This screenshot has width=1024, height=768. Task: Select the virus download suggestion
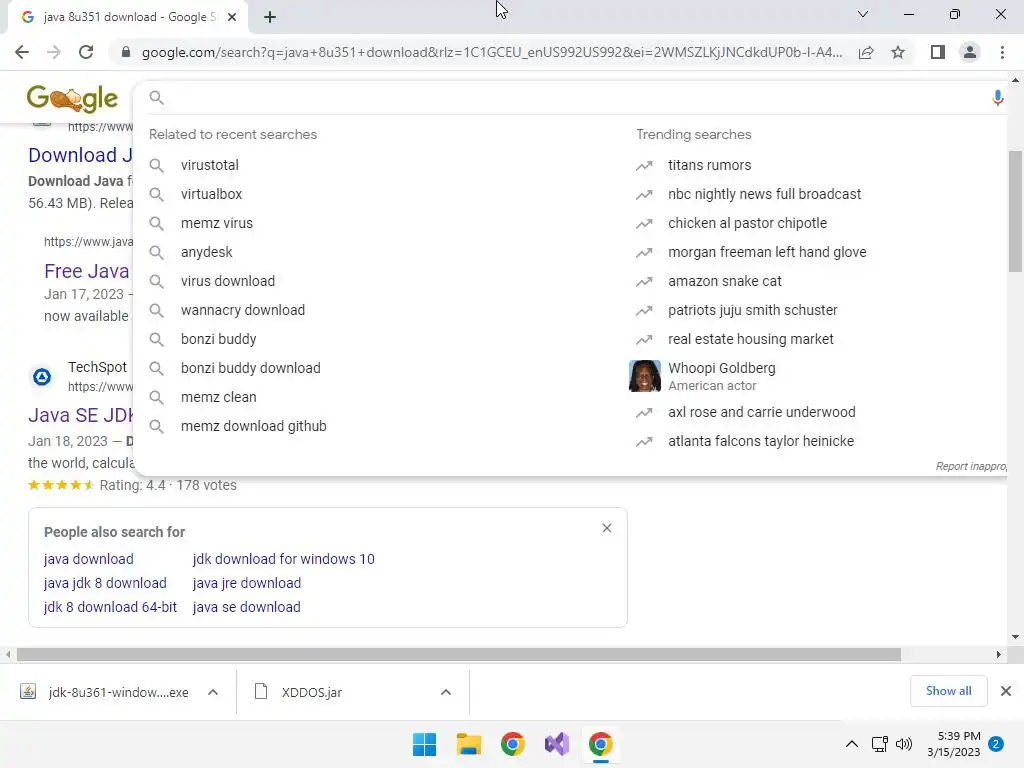(x=228, y=281)
